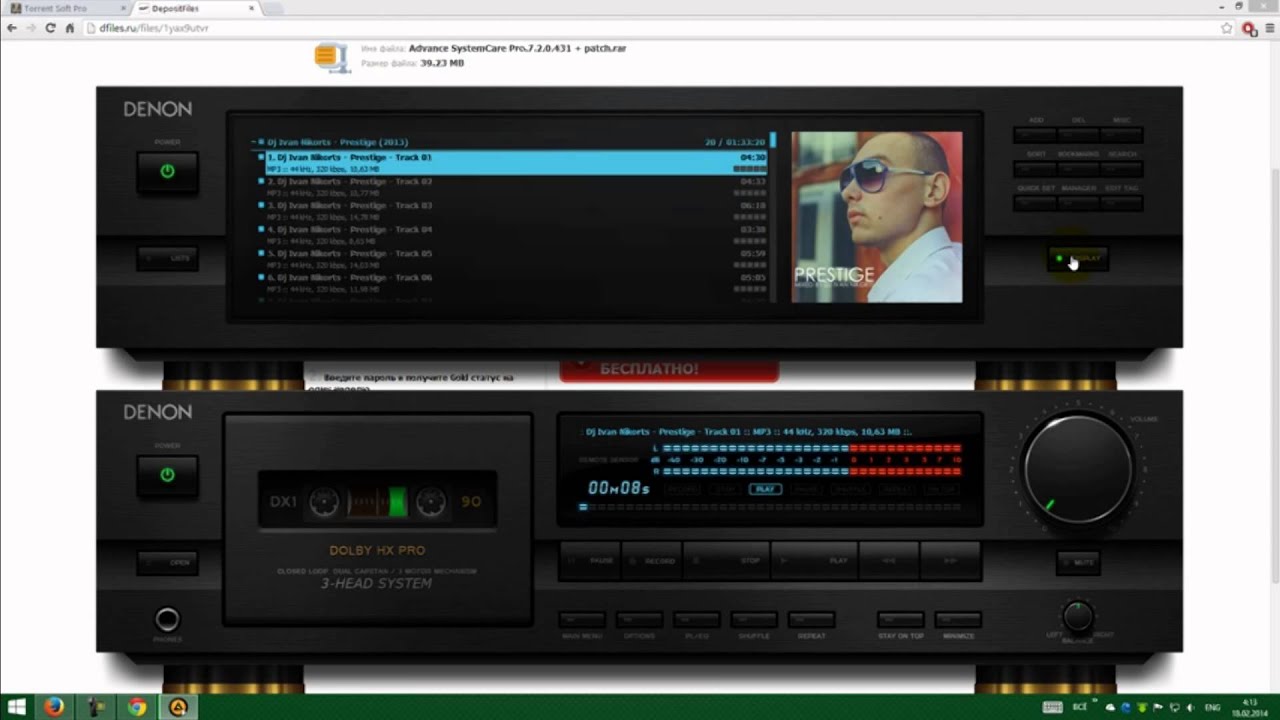This screenshot has width=1280, height=720.
Task: Select Track 01 in the playlist
Action: pos(512,163)
